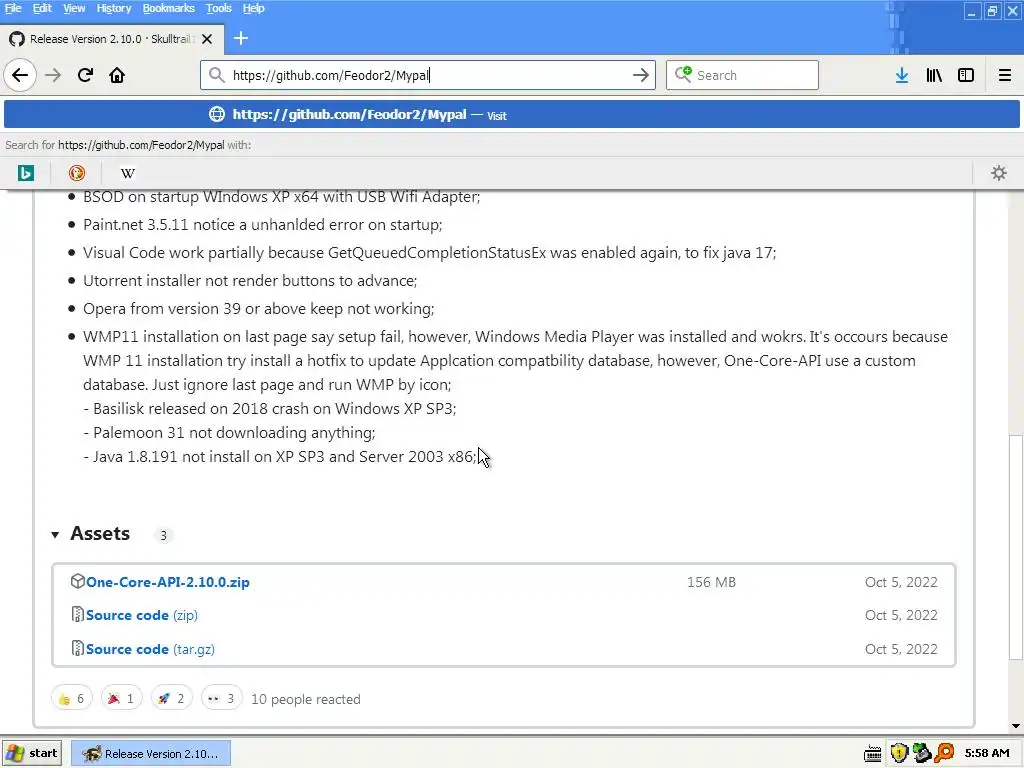Open the File menu

(13, 8)
